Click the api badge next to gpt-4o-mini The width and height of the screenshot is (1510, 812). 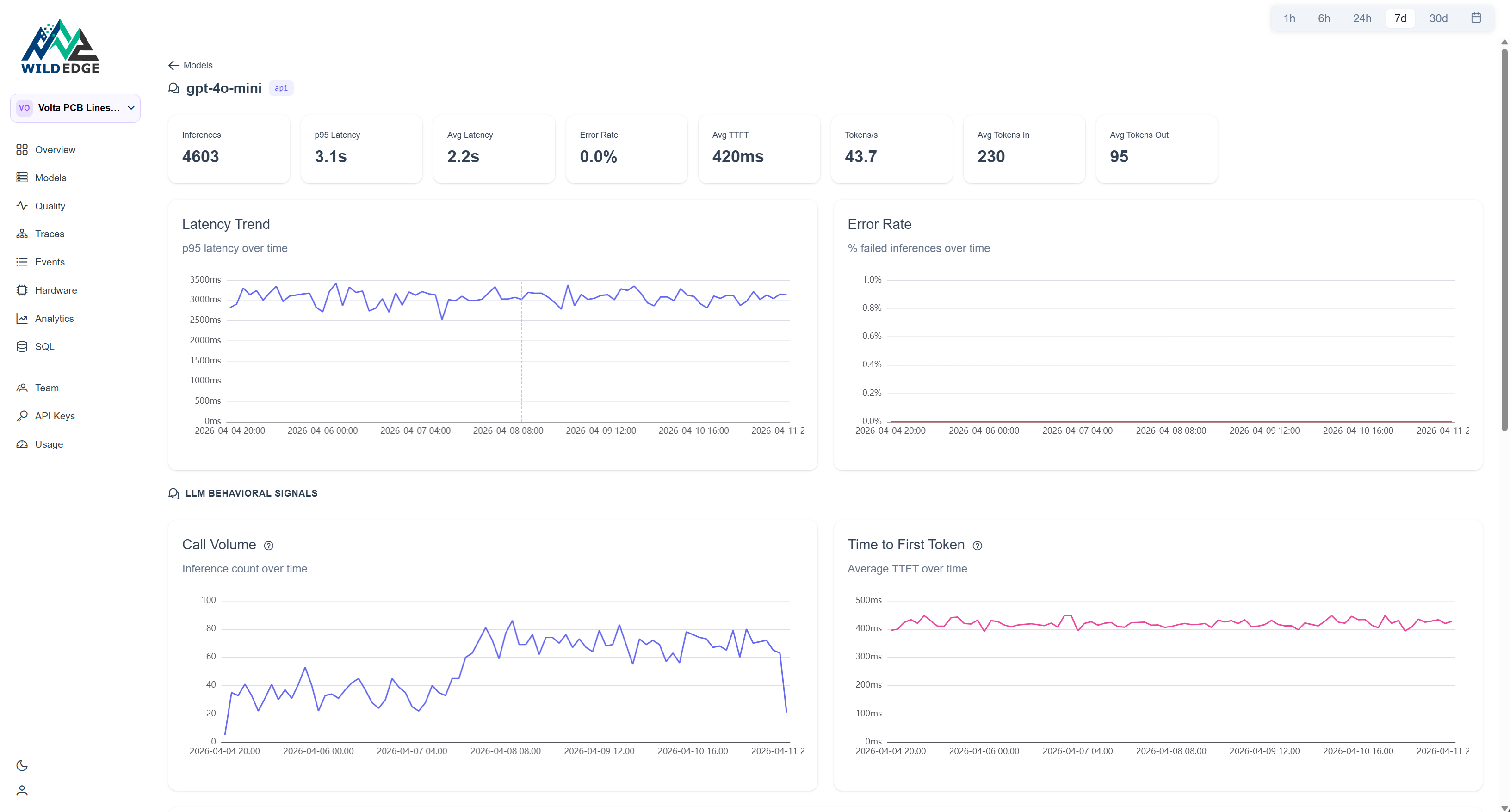click(281, 88)
